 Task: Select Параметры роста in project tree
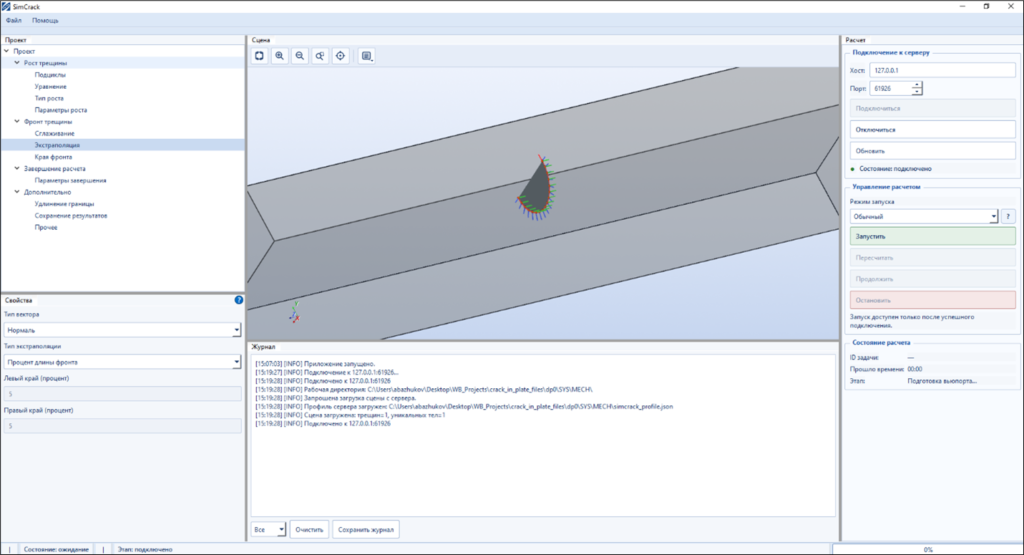pos(61,110)
